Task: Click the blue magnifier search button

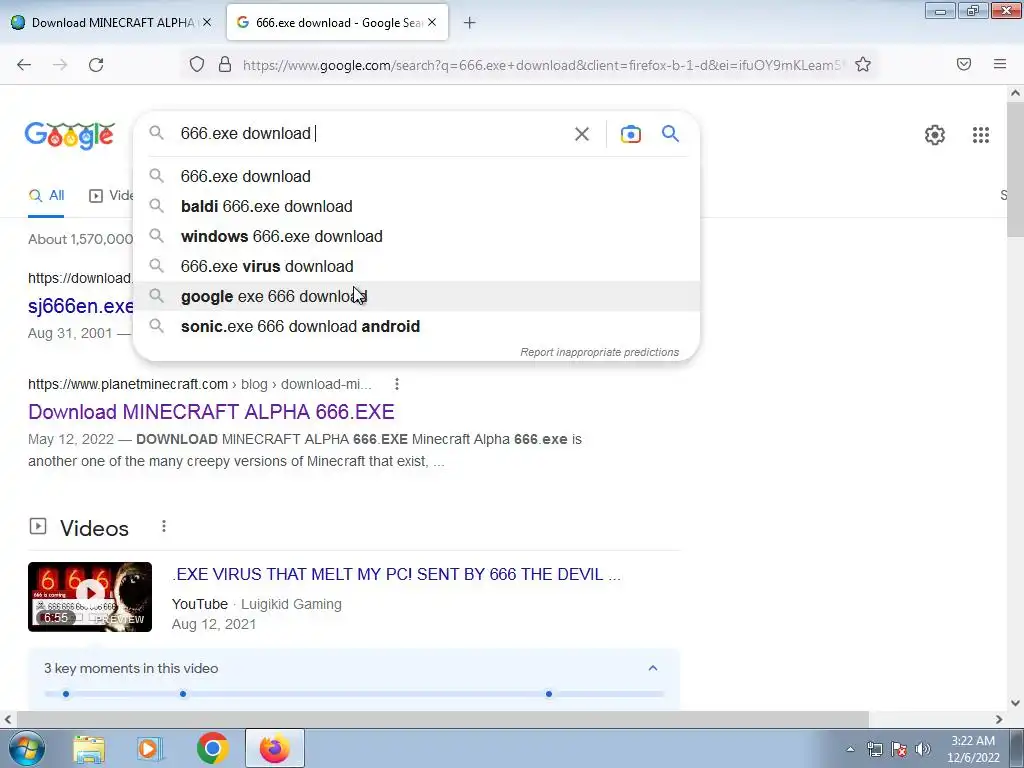Action: 670,134
